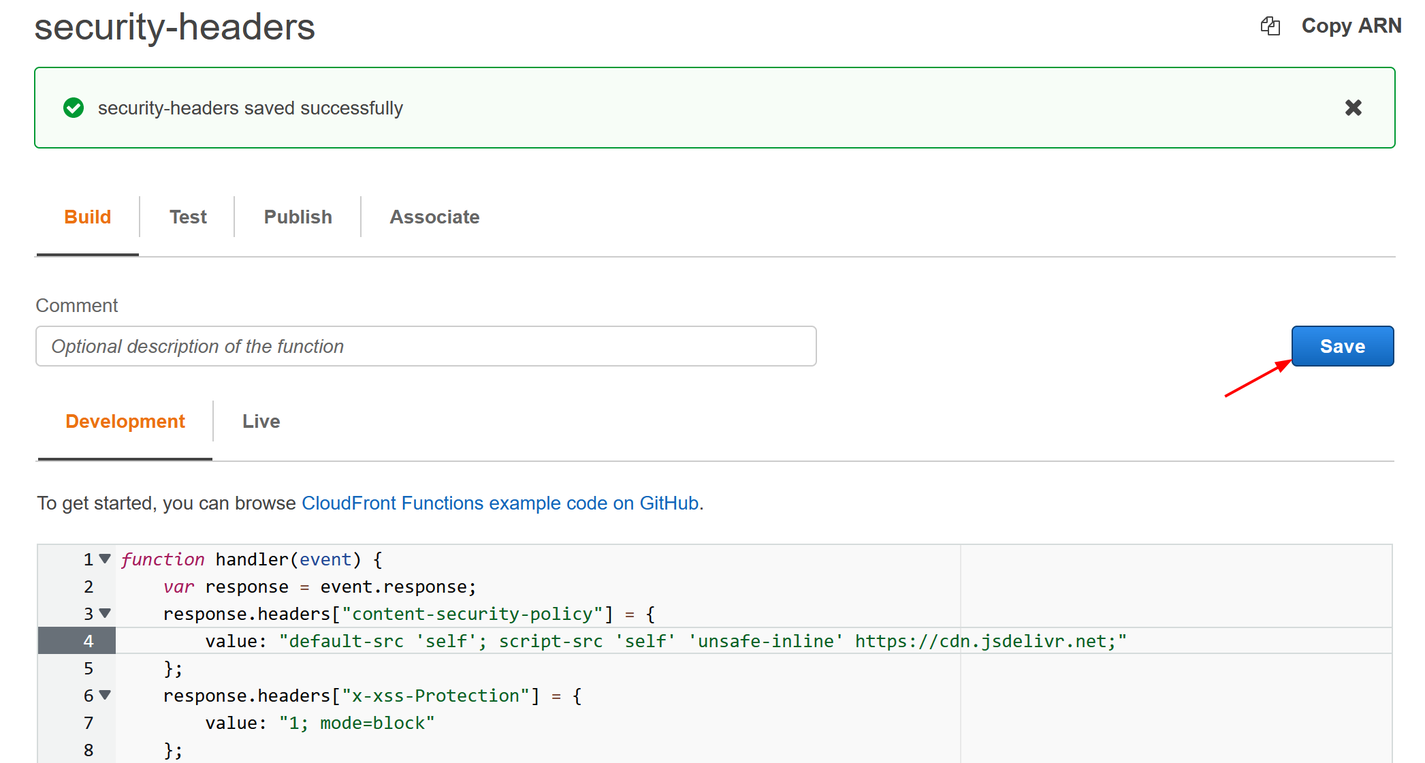Click the green success checkmark icon

[x=73, y=107]
